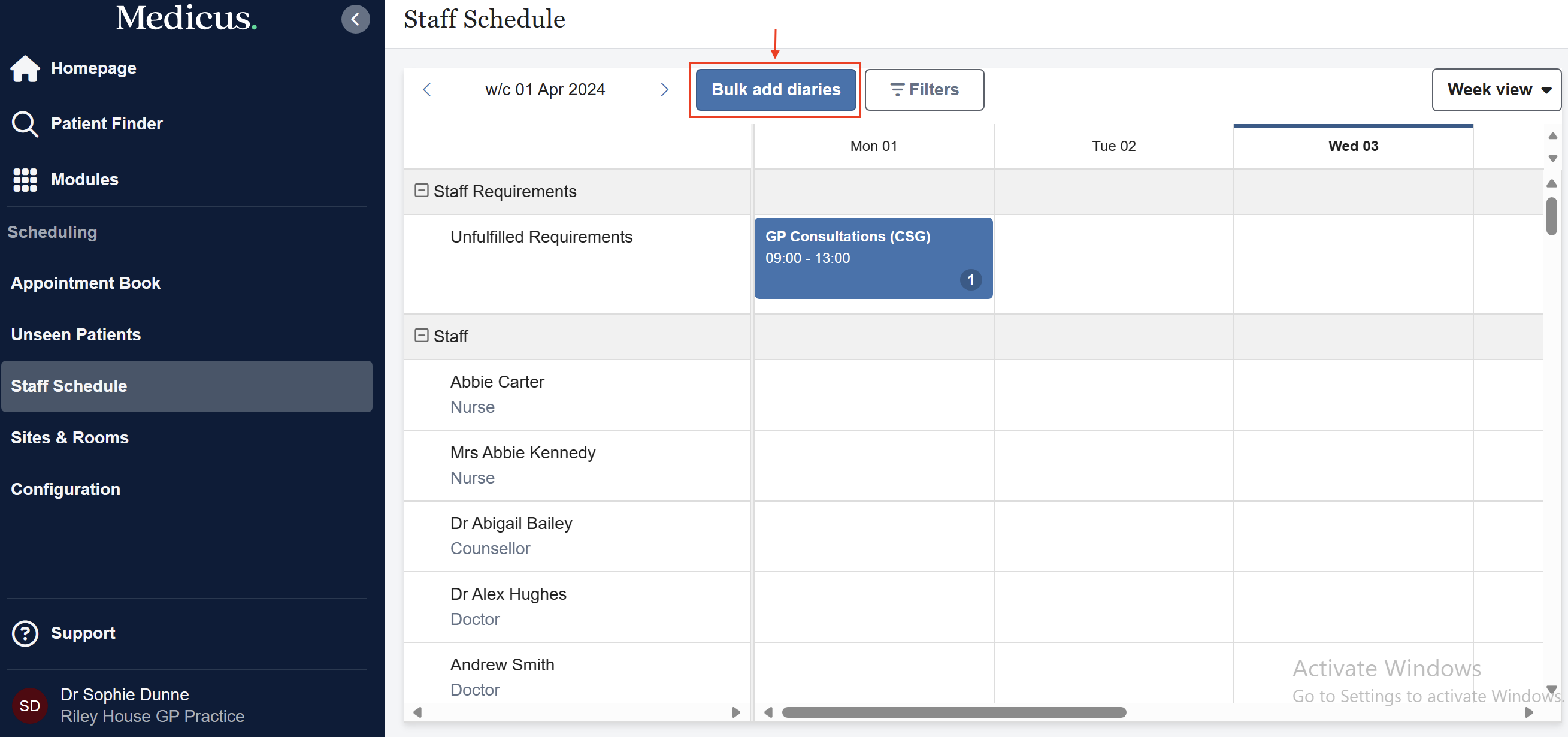Select the Wed 03 column header
The width and height of the screenshot is (1568, 737).
click(1352, 146)
